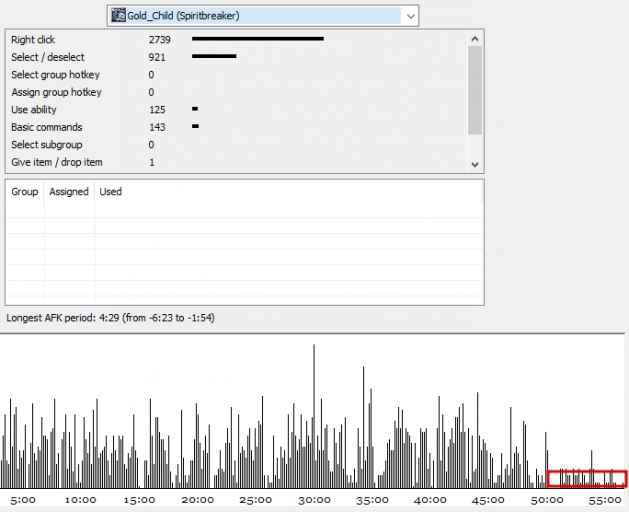Click the 10:00 mark on timeline
This screenshot has width=629, height=512.
[x=81, y=500]
